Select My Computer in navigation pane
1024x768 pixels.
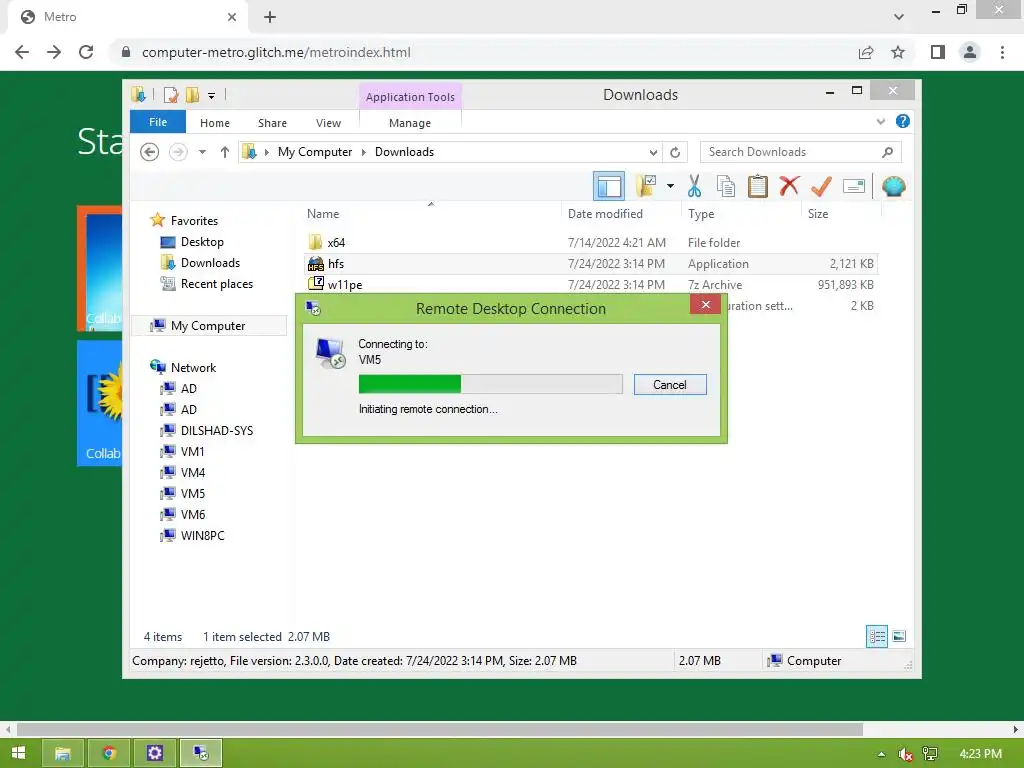click(x=208, y=325)
